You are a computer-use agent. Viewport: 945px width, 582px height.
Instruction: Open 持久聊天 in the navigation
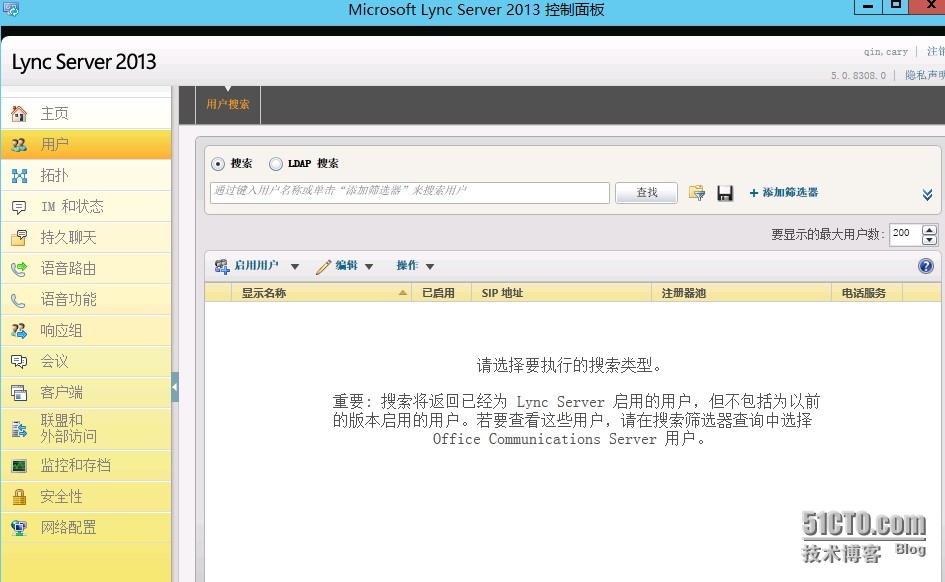[x=86, y=238]
